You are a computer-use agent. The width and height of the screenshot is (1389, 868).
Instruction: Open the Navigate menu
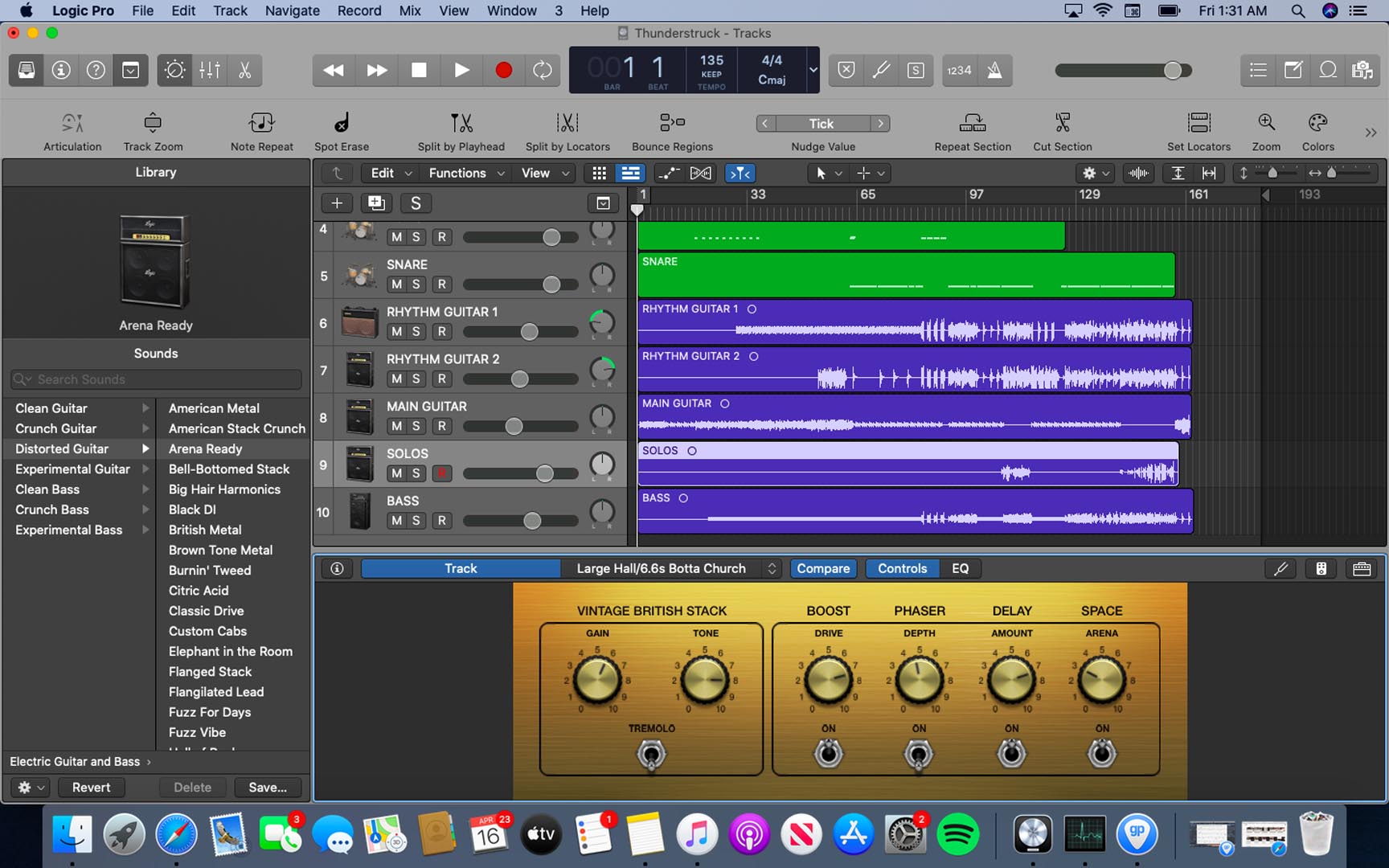point(292,10)
